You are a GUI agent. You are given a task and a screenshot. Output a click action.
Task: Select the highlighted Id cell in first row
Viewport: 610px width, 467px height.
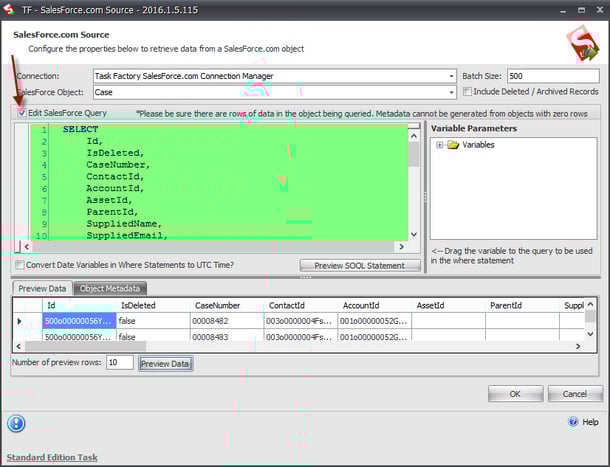click(79, 321)
